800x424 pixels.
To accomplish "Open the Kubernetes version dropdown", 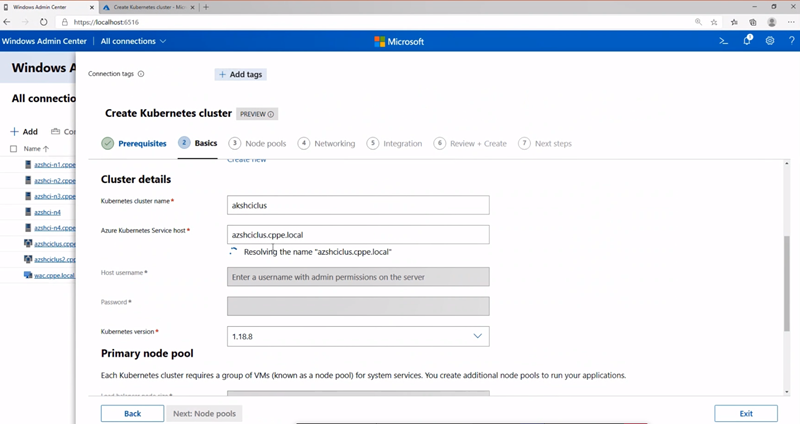I will tap(358, 336).
